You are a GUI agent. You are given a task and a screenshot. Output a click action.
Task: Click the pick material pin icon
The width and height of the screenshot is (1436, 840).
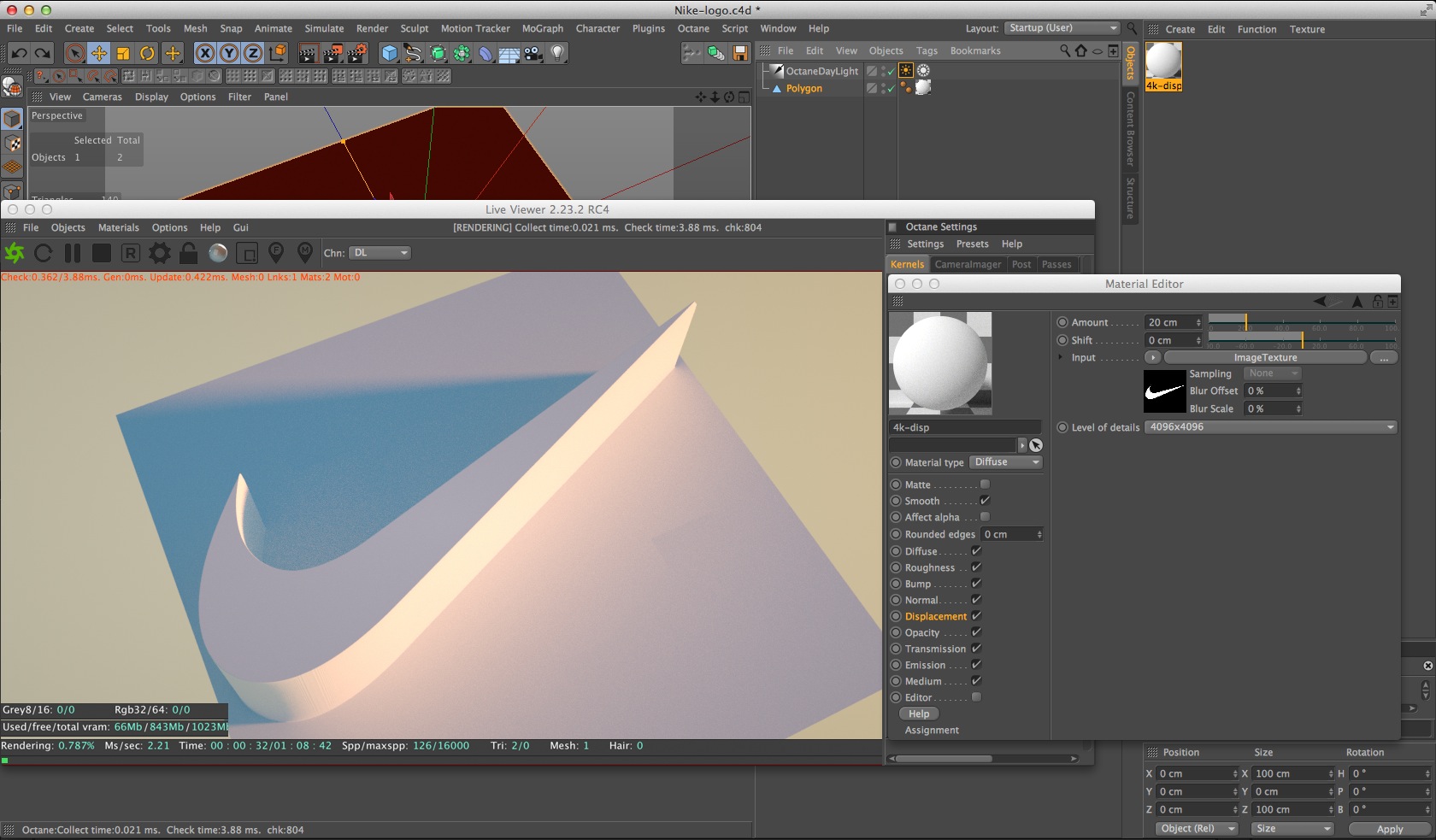point(305,253)
